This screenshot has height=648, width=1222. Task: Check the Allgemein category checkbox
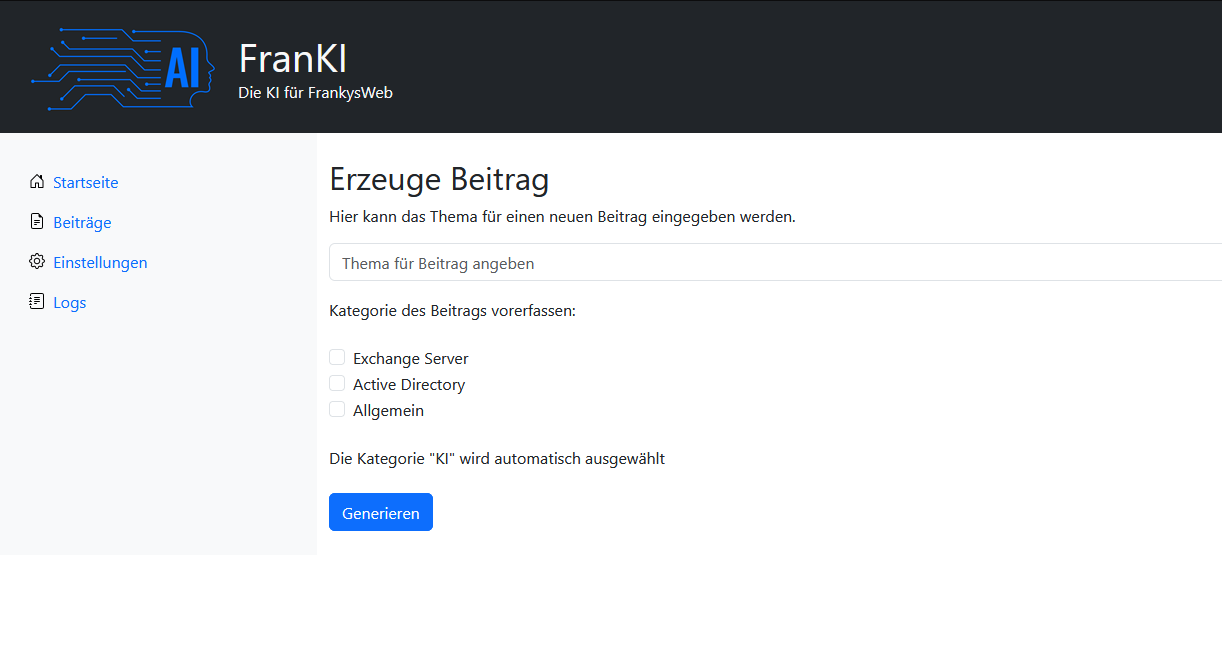337,409
